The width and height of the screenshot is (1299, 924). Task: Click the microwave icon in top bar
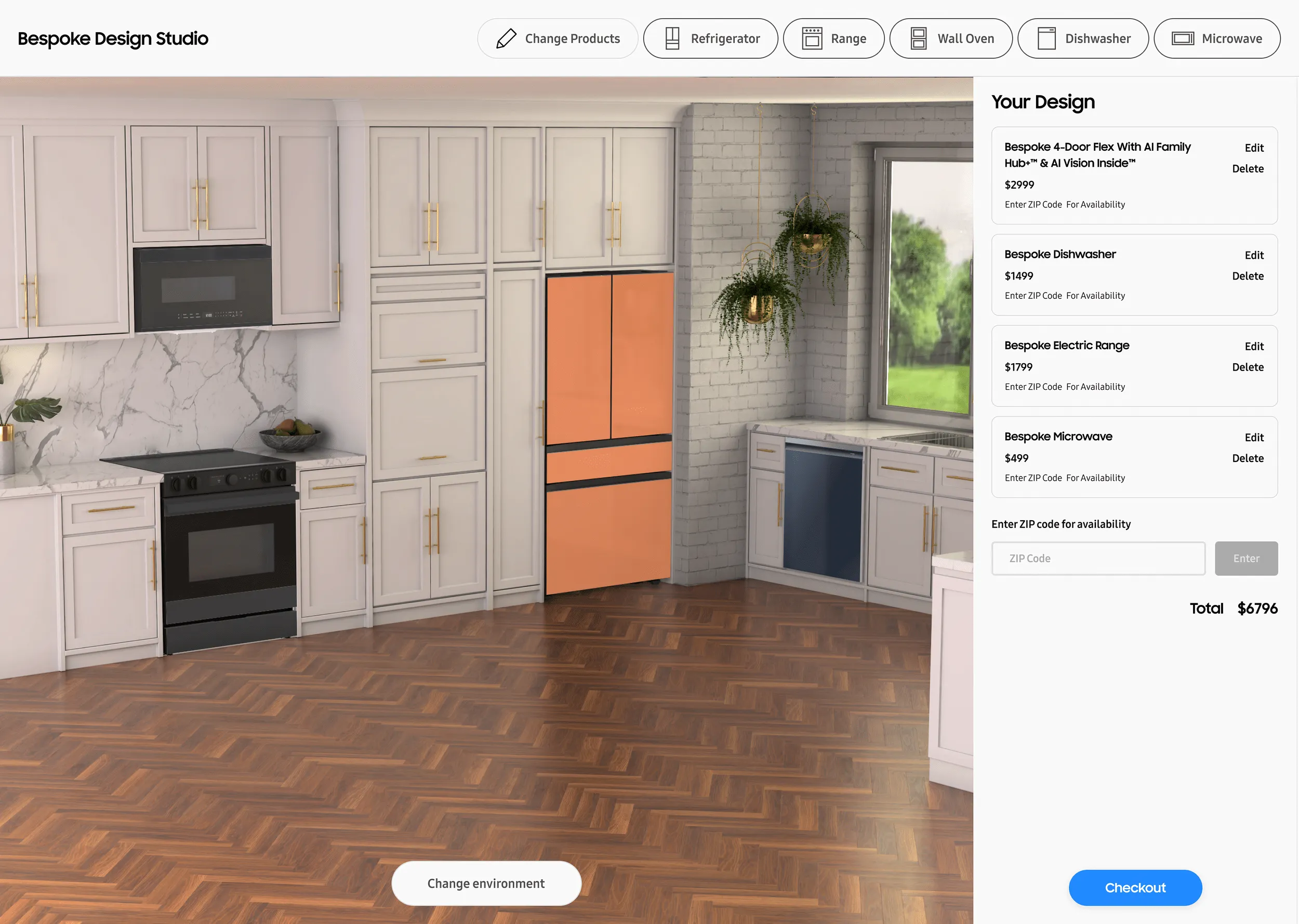(x=1183, y=38)
